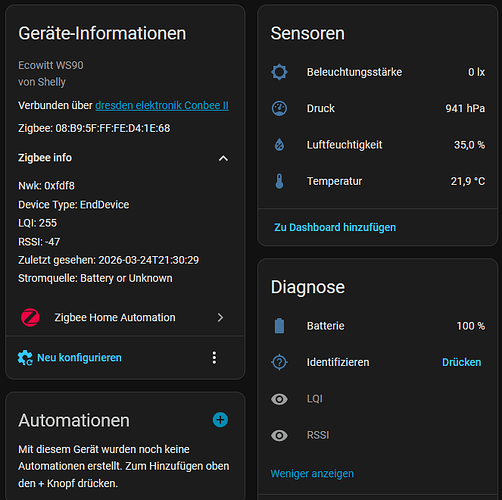Open the Temperatur sensor entity

click(x=378, y=181)
